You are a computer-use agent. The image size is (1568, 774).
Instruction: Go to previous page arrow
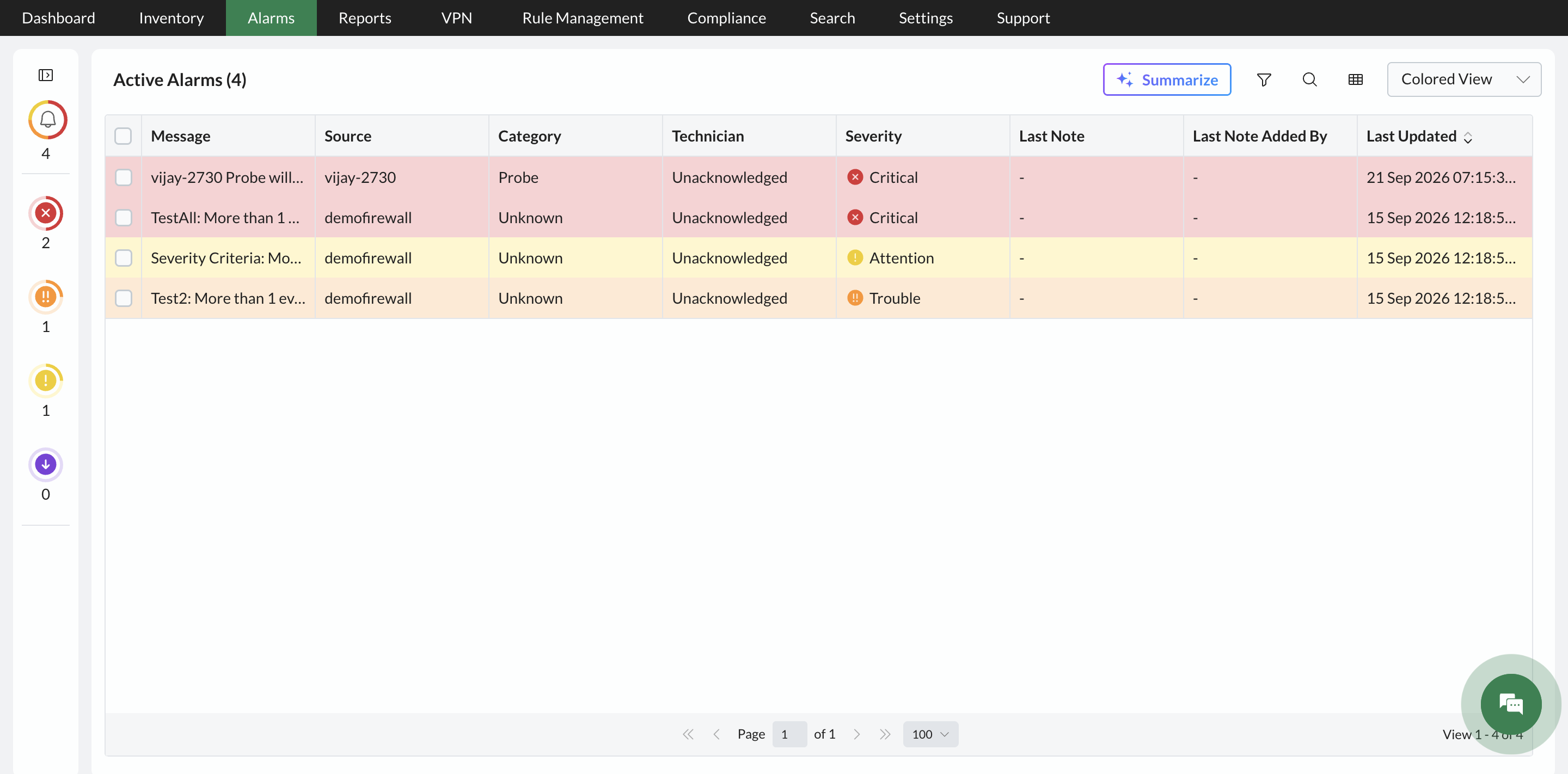click(x=716, y=734)
